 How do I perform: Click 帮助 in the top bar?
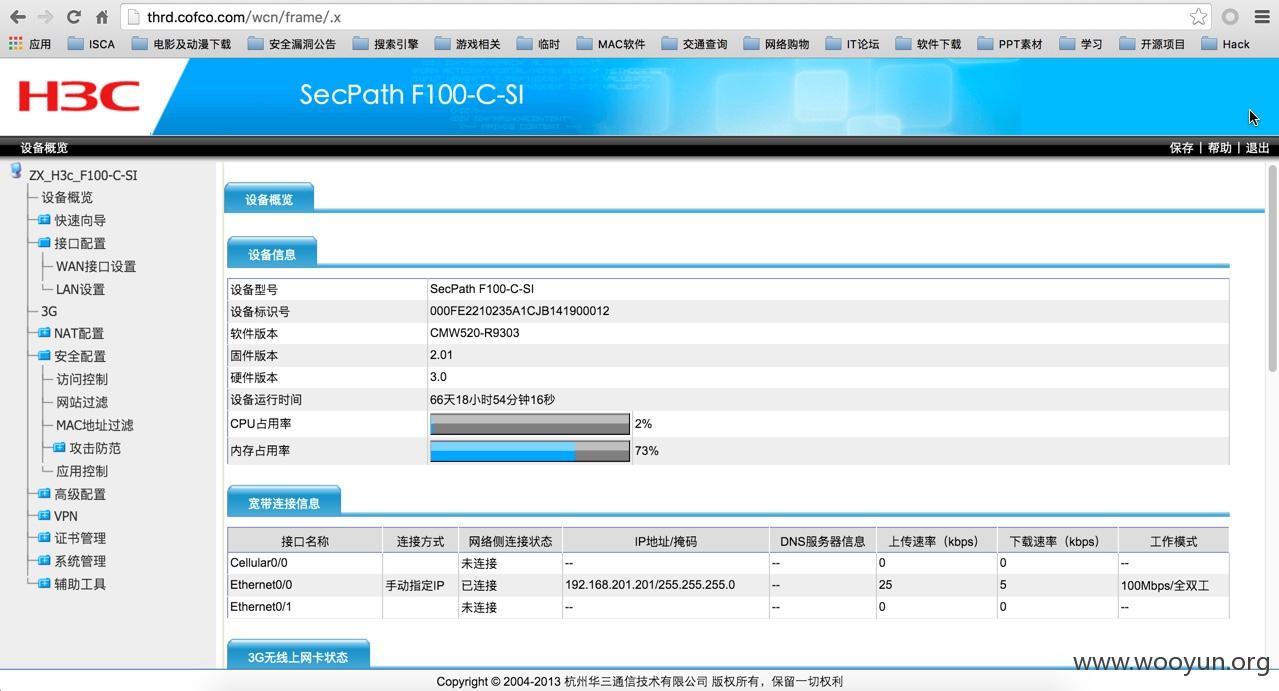1219,148
